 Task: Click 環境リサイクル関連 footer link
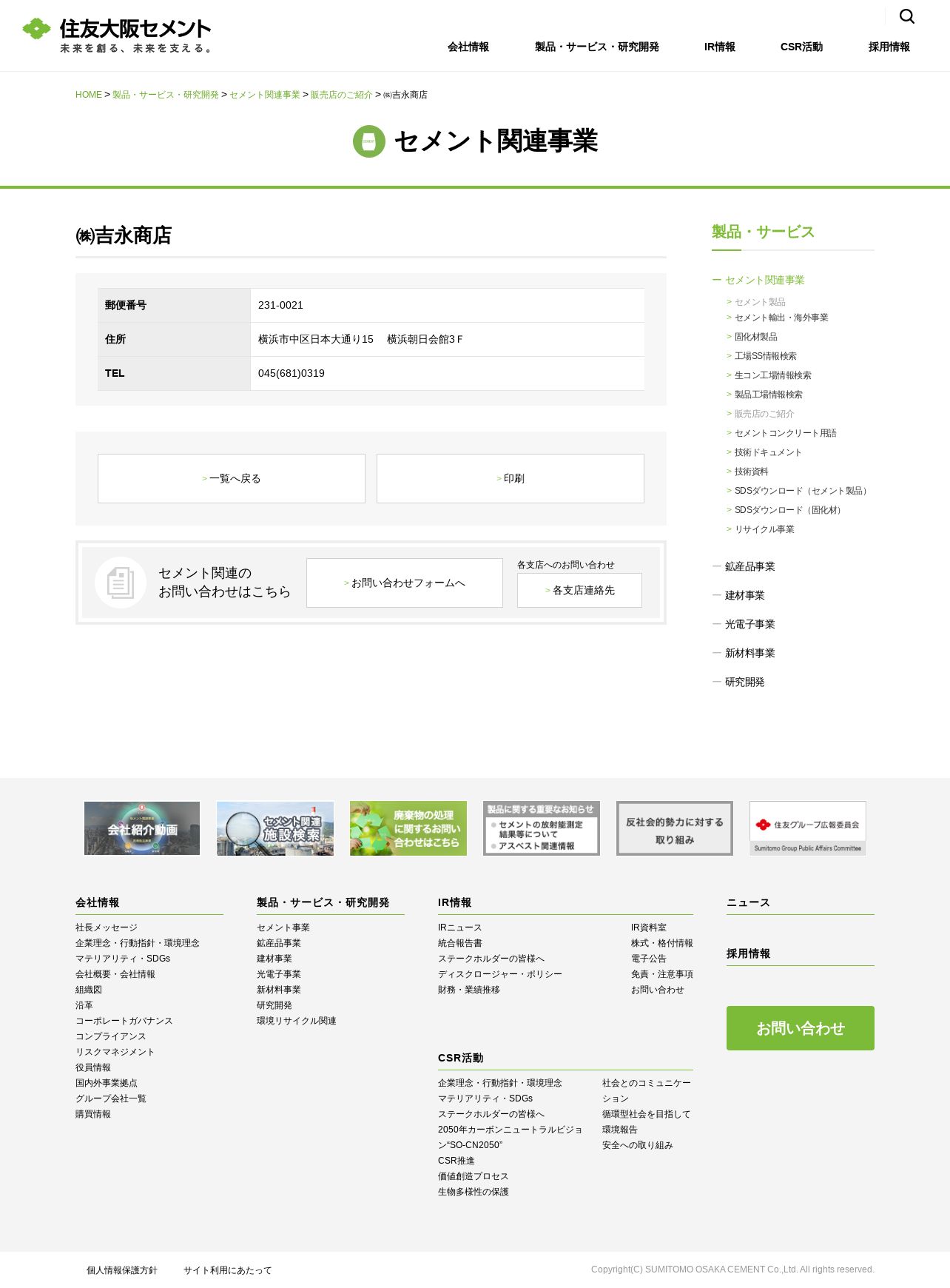(297, 1021)
